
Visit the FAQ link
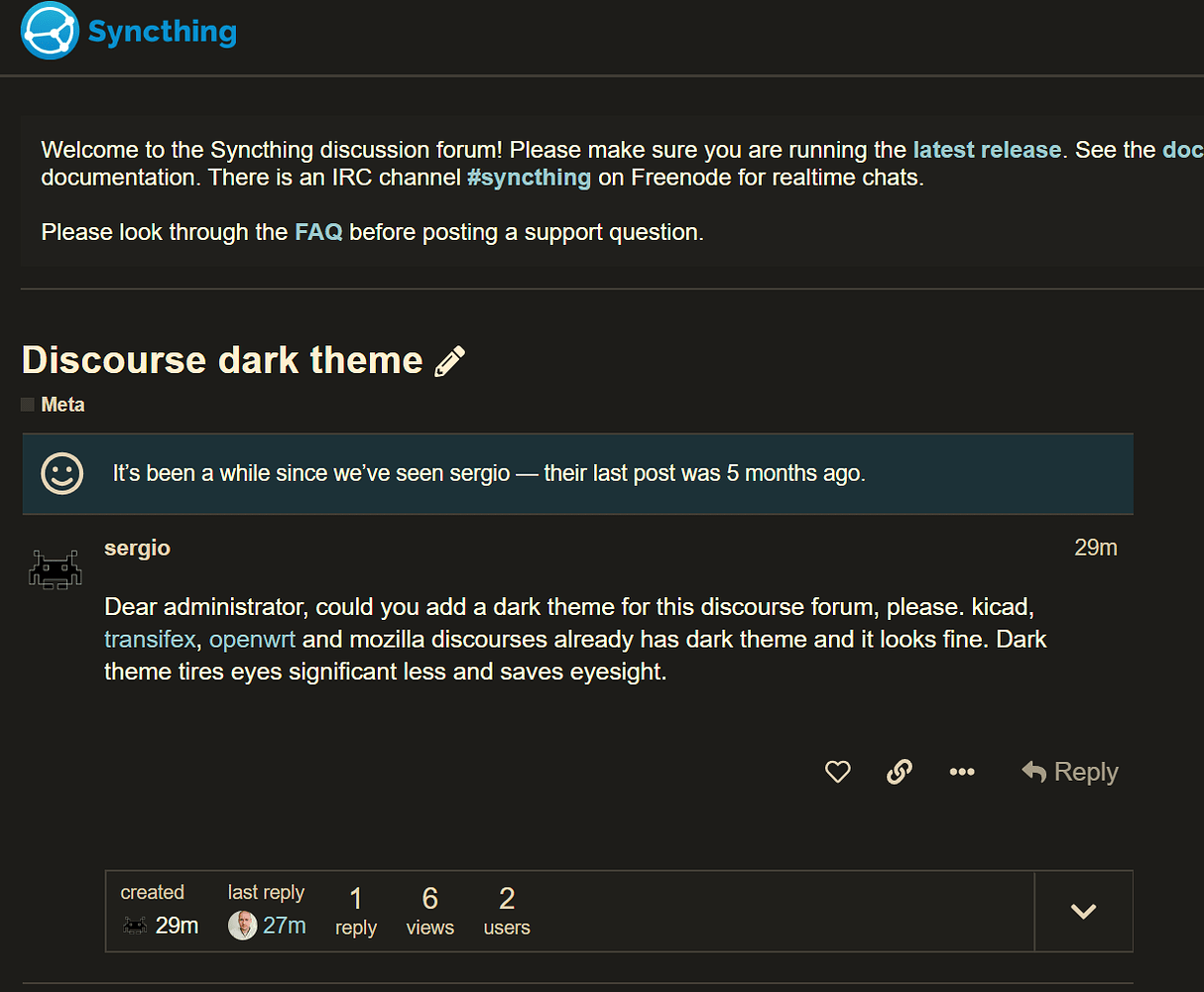pos(318,231)
